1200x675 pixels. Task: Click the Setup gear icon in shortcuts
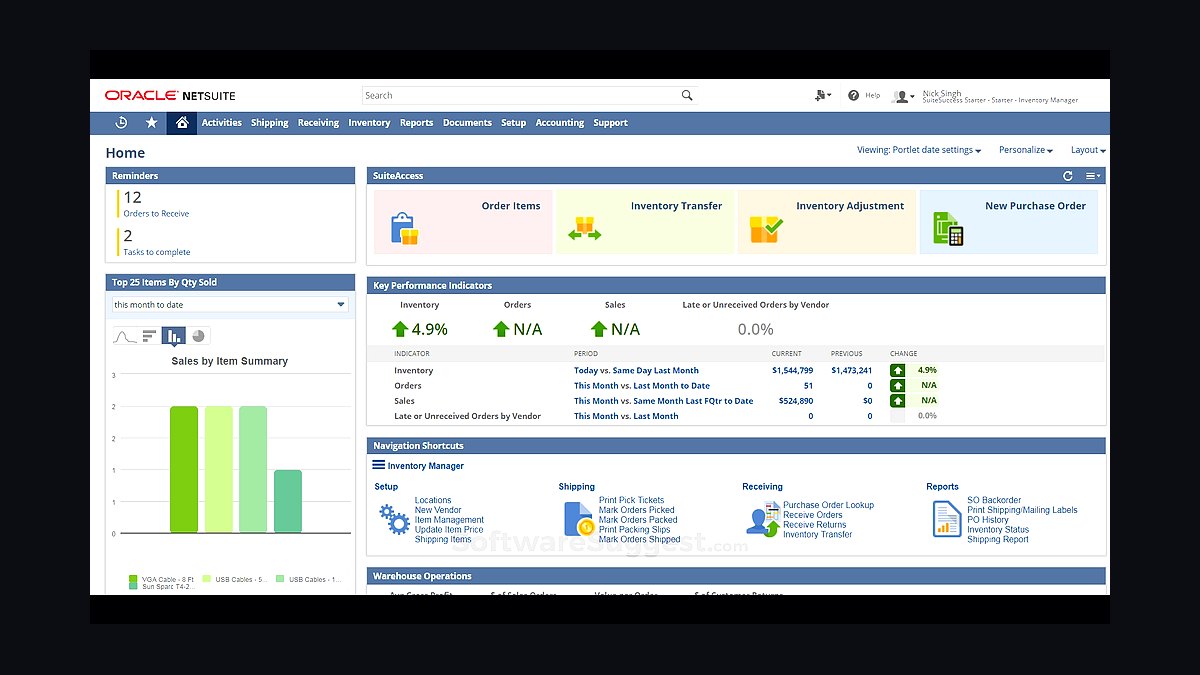point(393,519)
